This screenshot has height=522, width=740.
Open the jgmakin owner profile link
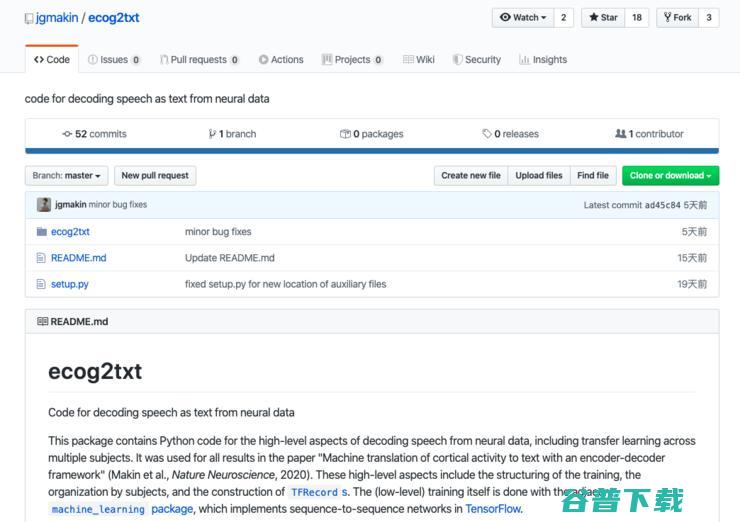click(x=57, y=18)
